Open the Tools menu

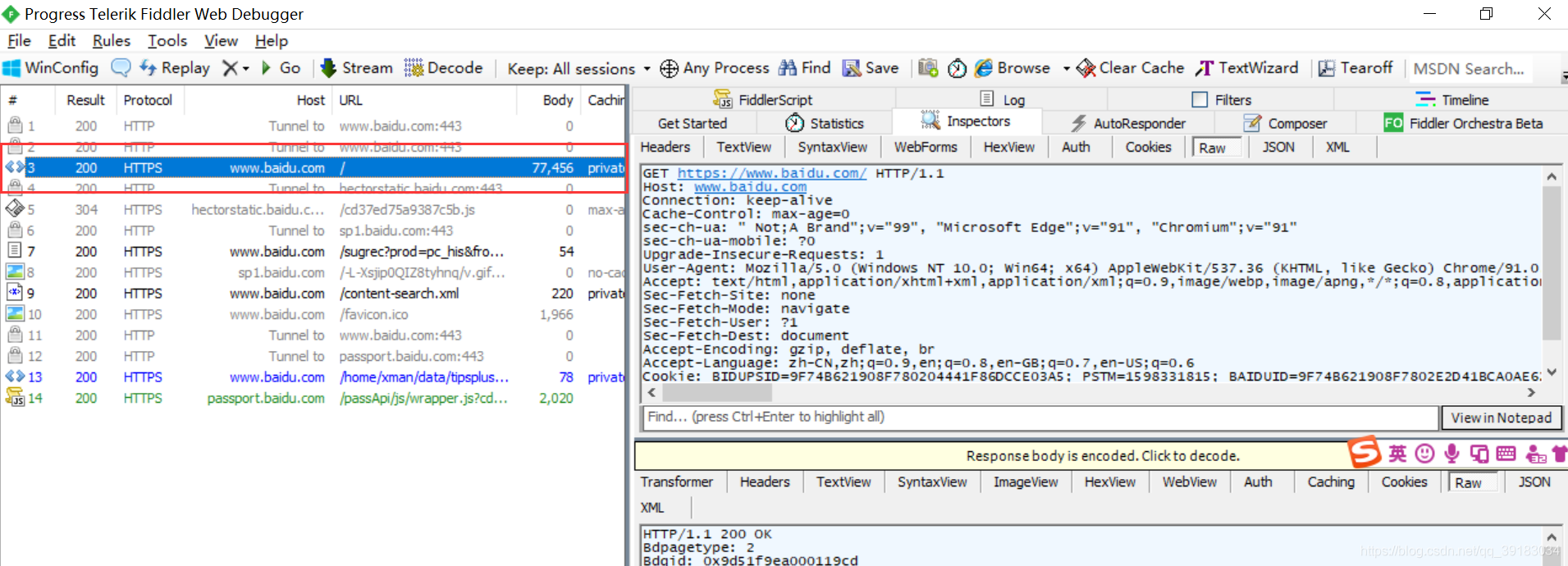click(167, 41)
